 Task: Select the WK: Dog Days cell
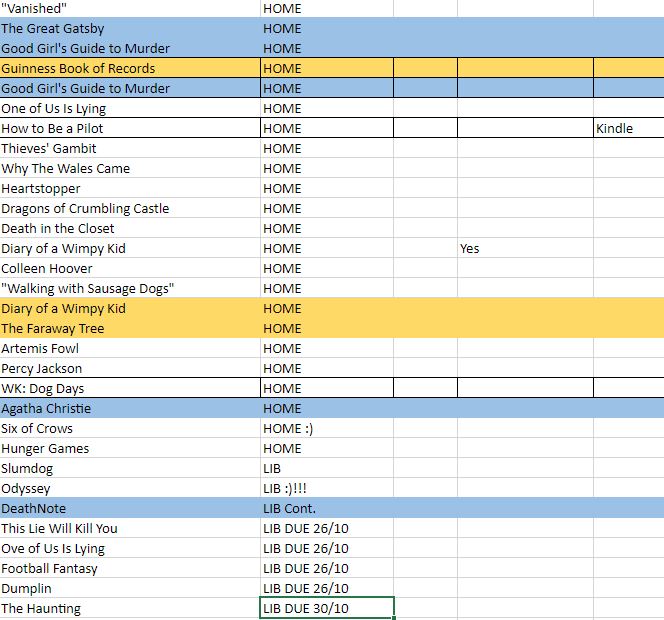coord(130,388)
